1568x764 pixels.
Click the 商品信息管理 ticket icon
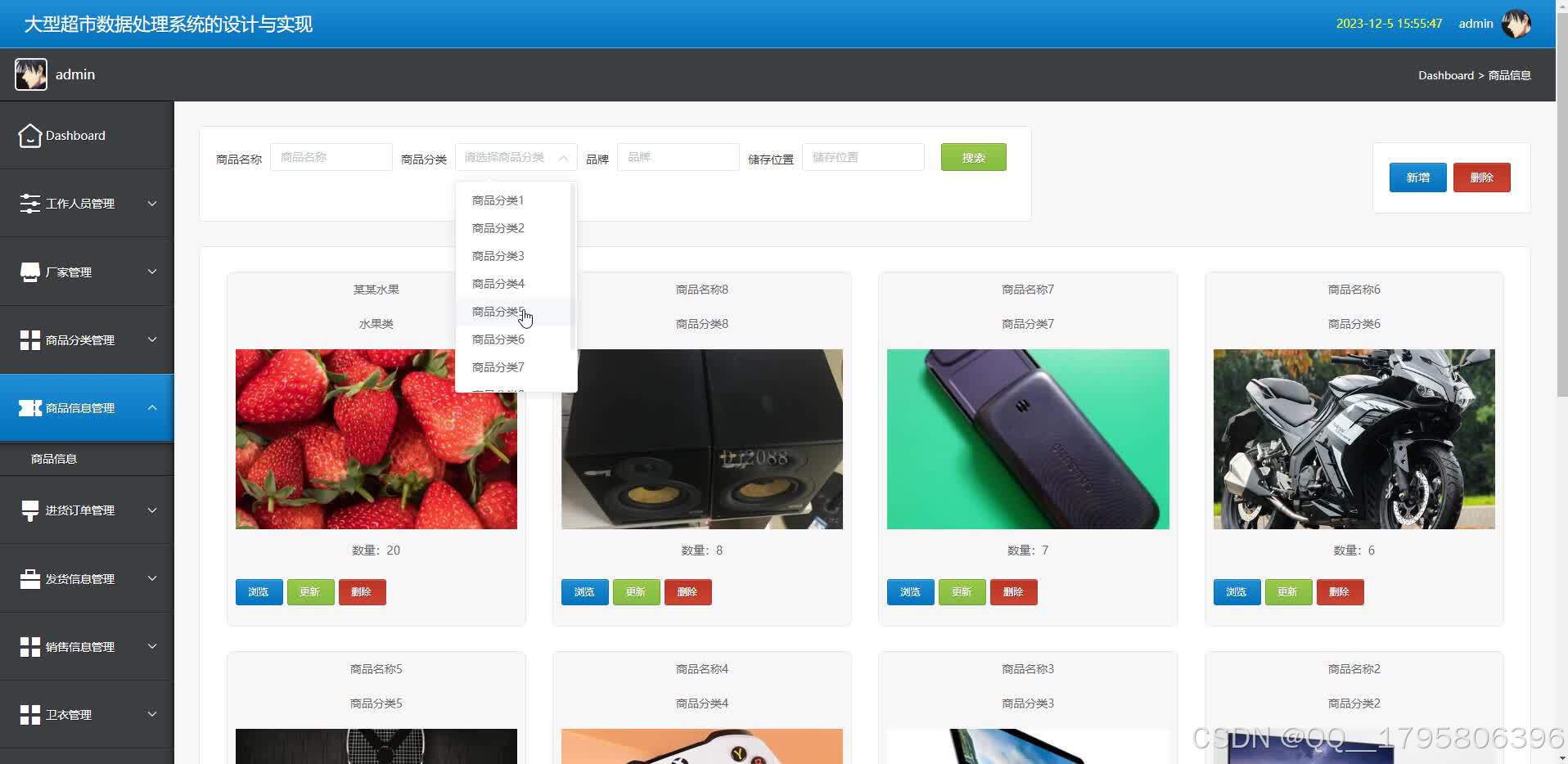pyautogui.click(x=30, y=408)
